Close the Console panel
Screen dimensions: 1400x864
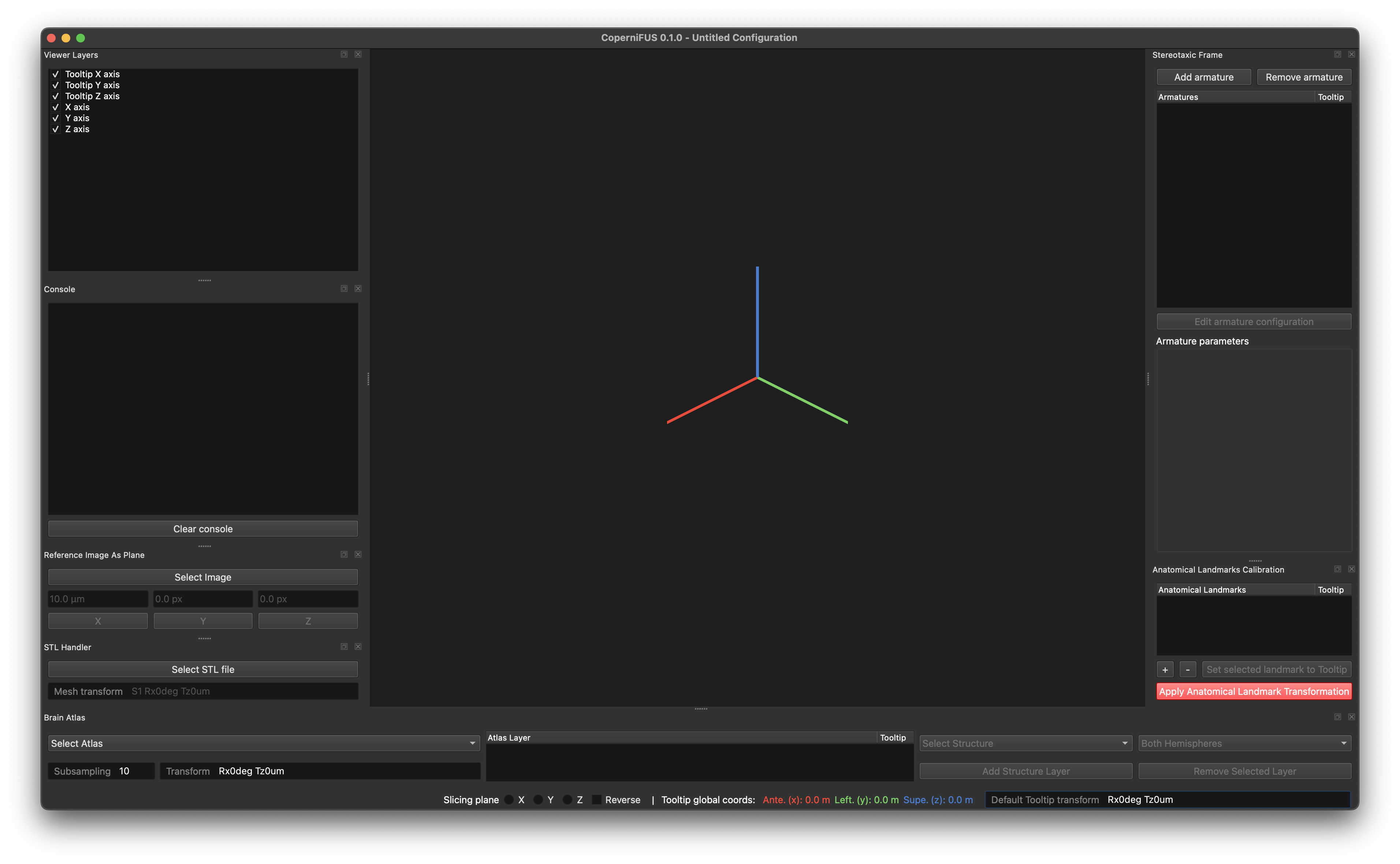[x=358, y=288]
